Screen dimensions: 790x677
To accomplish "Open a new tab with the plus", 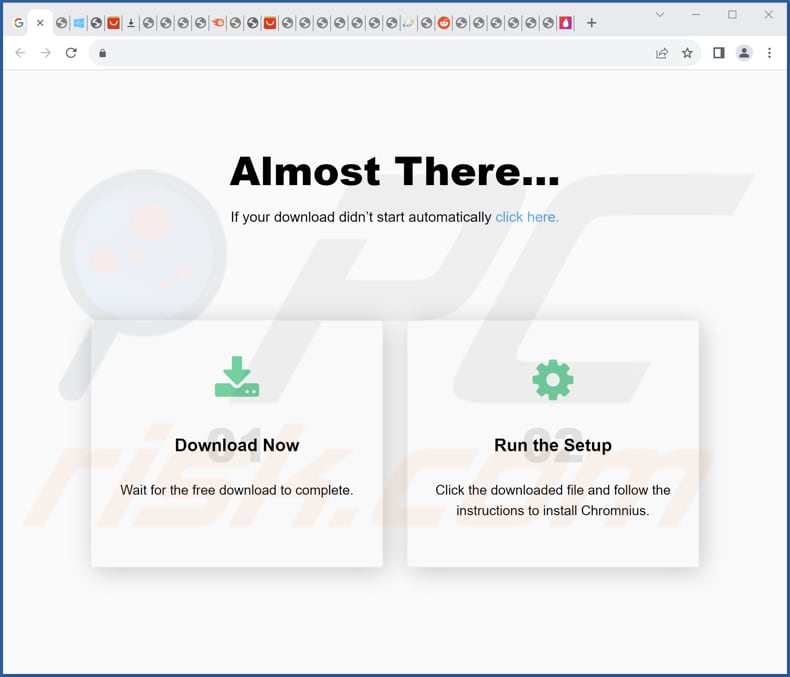I will [591, 23].
